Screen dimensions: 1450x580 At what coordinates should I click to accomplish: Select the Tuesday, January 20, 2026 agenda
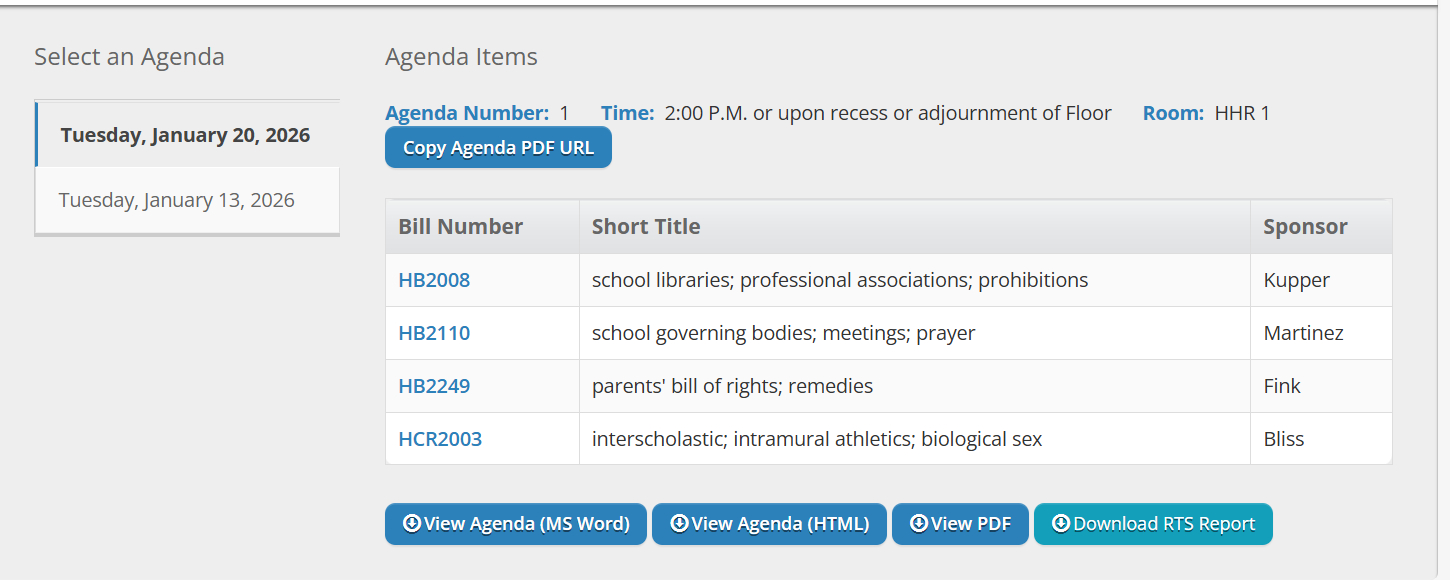[x=186, y=135]
